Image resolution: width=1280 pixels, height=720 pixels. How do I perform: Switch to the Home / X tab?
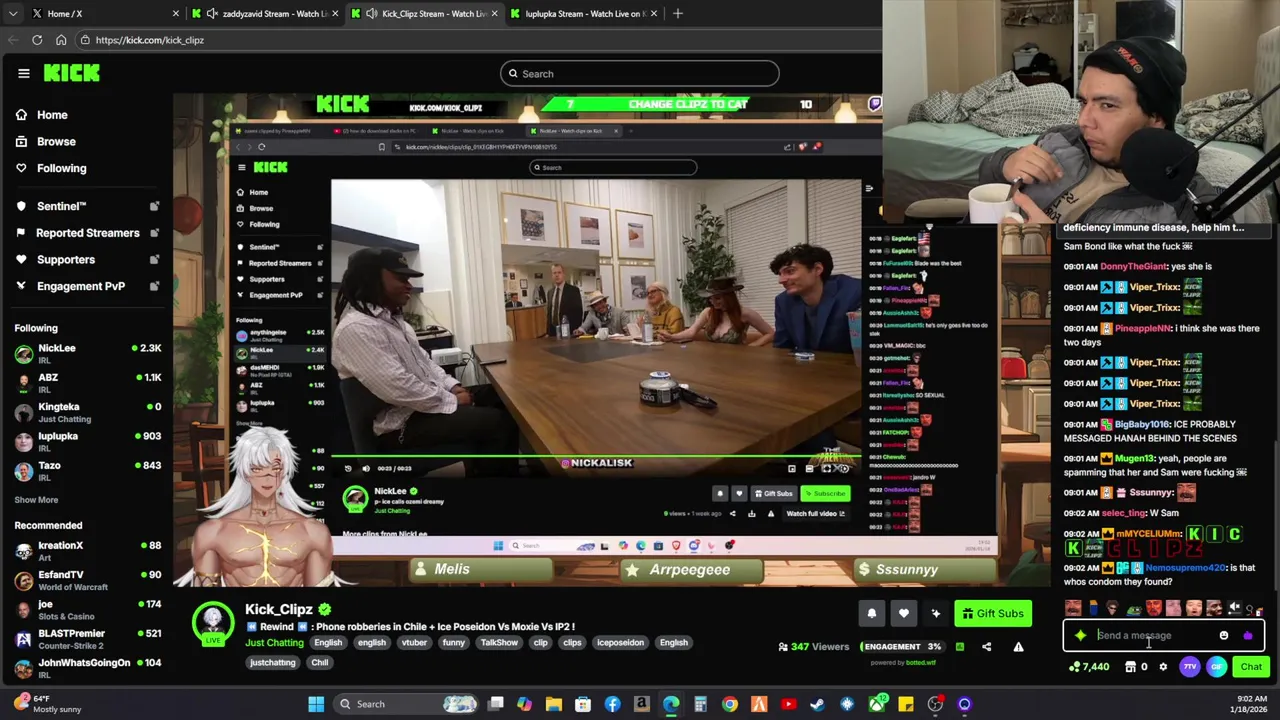pyautogui.click(x=103, y=13)
